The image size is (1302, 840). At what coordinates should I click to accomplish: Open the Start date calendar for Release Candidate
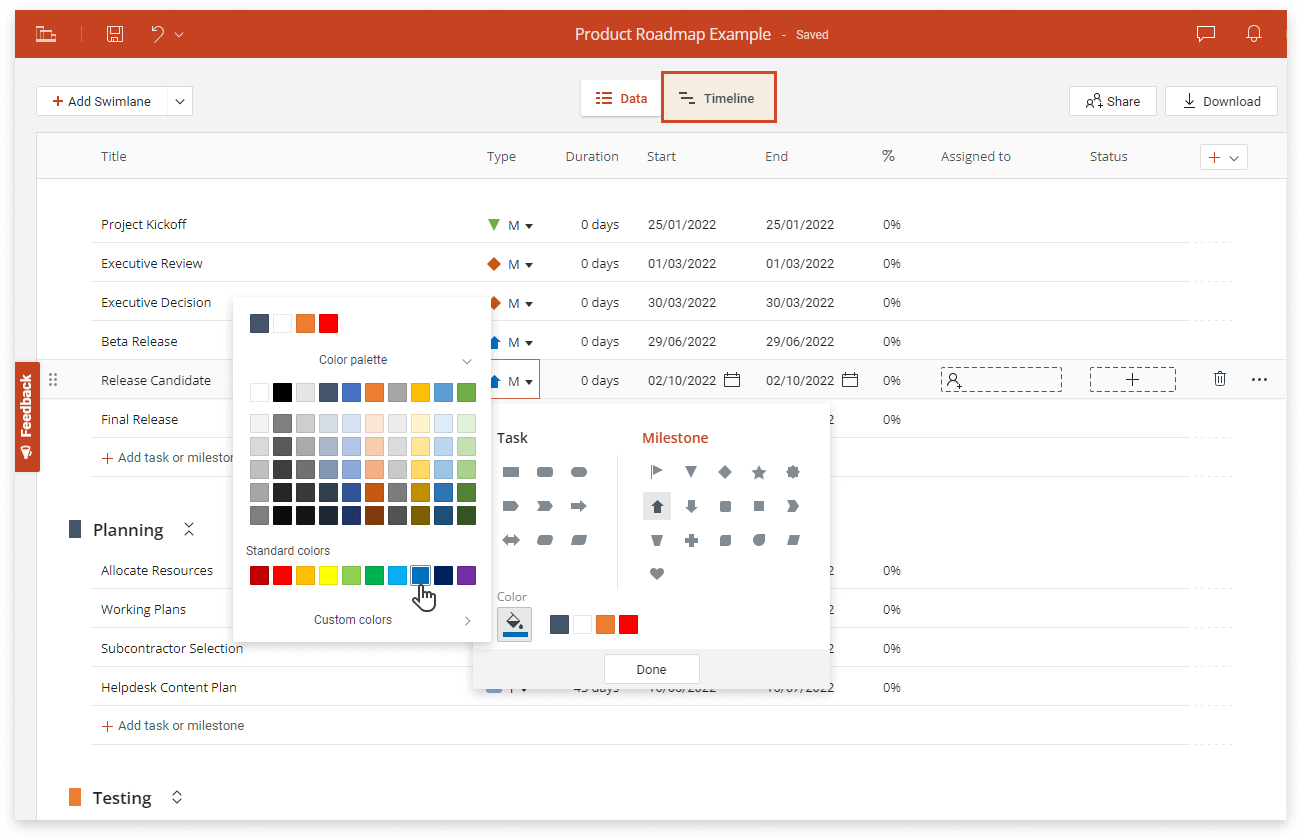coord(733,380)
